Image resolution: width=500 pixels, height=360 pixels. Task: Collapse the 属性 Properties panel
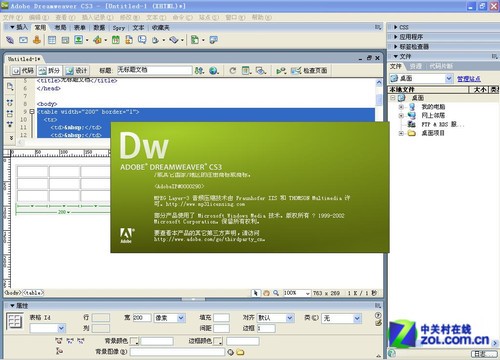(x=12, y=305)
